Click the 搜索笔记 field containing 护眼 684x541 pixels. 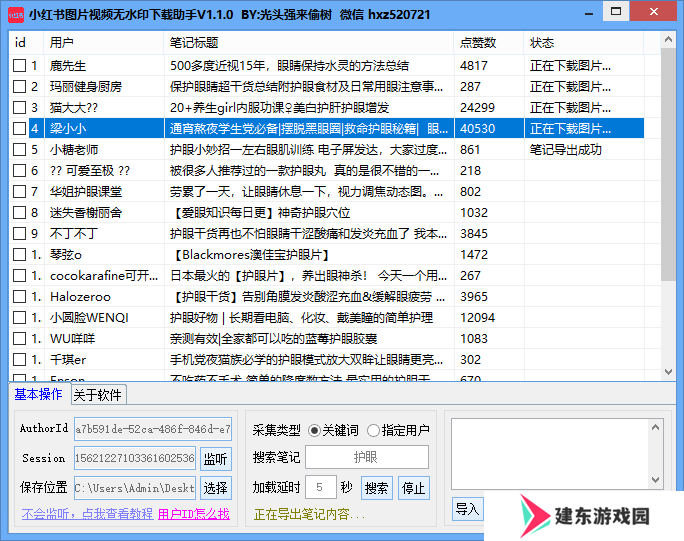tap(367, 457)
